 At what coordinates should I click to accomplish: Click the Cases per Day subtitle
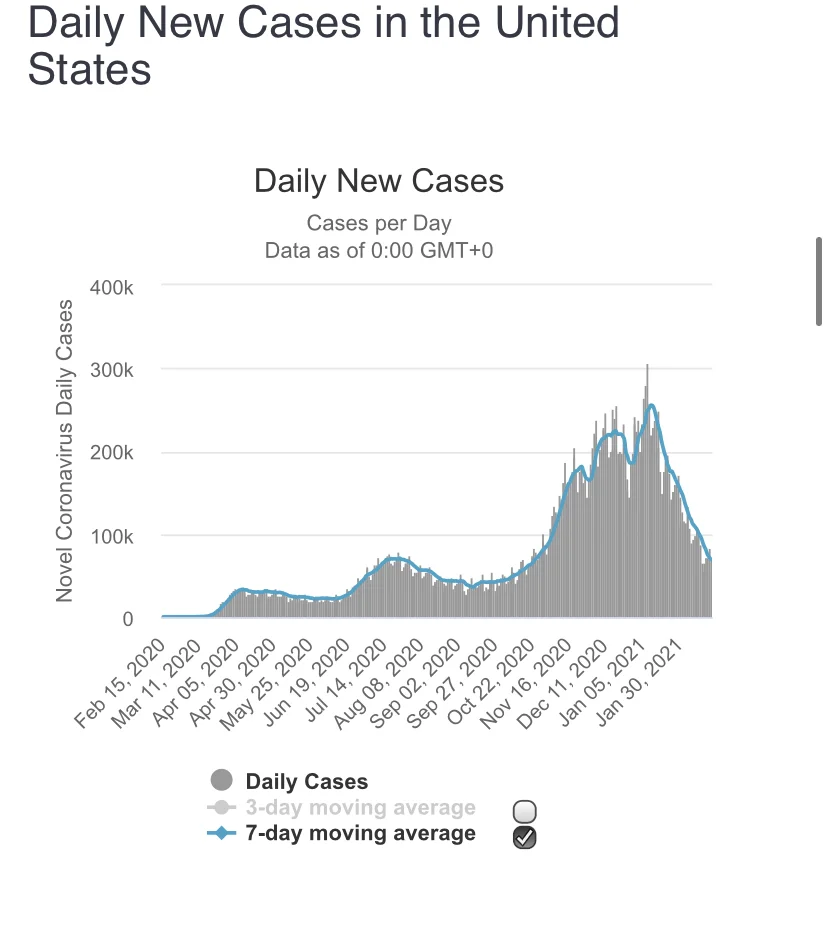point(379,222)
